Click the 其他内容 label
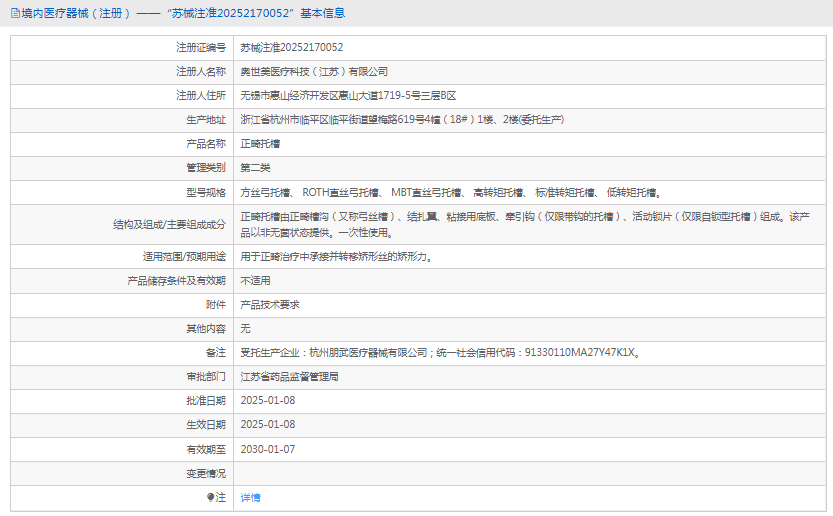Screen dimensions: 833x516 206,328
